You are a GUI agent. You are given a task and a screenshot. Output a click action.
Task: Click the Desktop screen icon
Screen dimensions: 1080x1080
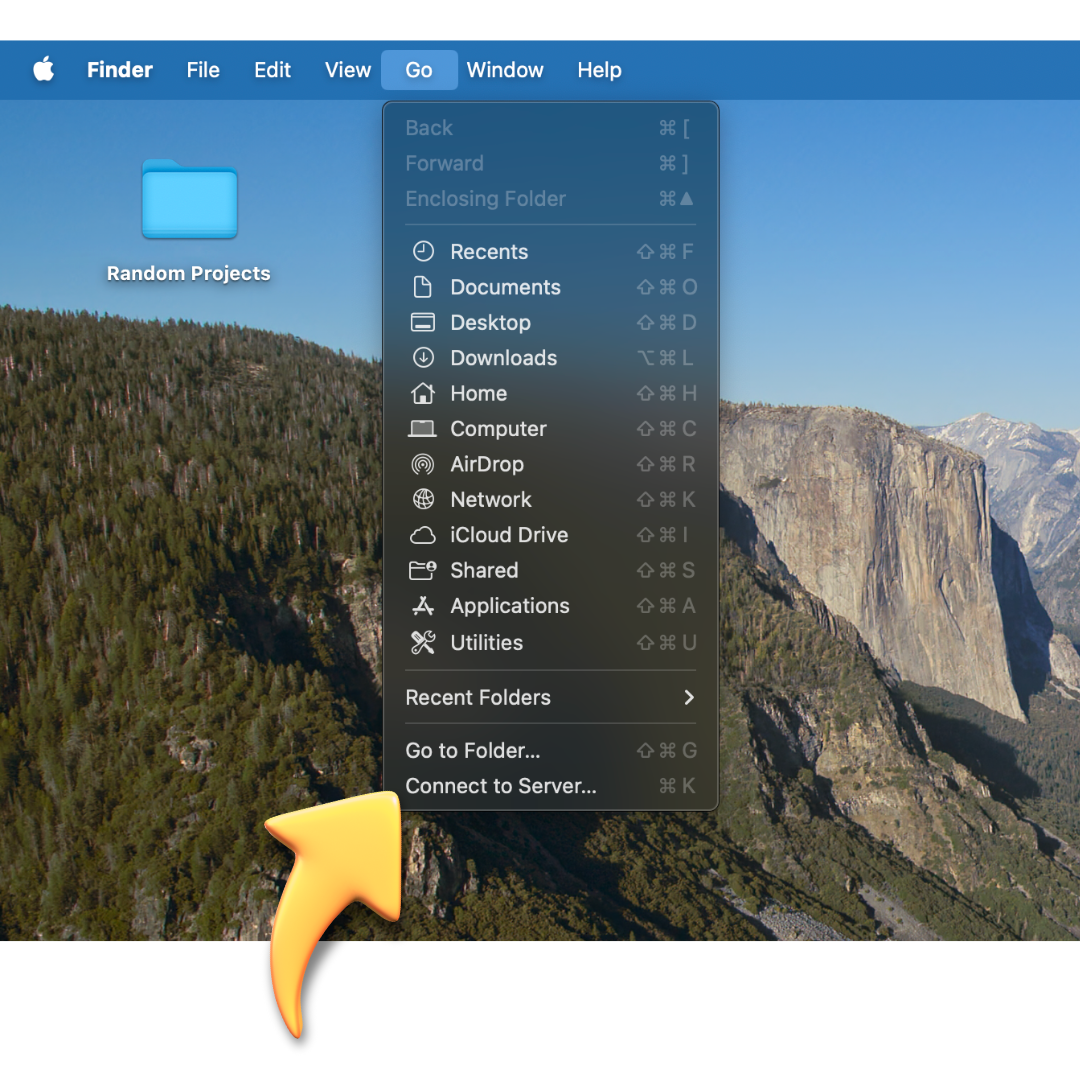pyautogui.click(x=422, y=322)
